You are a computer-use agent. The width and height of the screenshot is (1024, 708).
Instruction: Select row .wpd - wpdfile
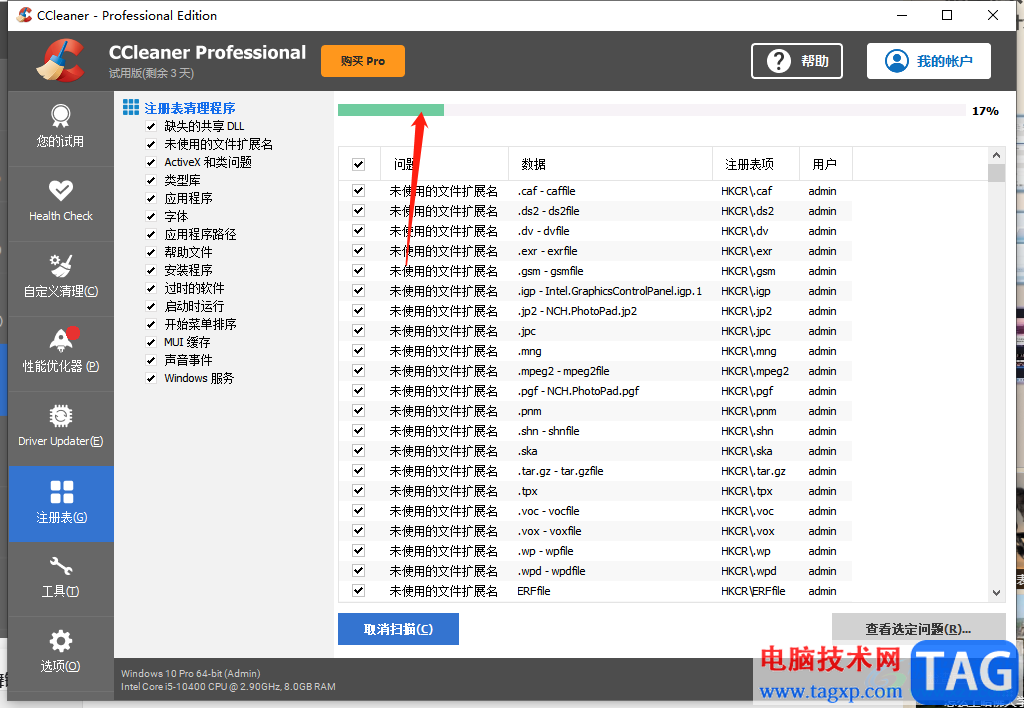[597, 571]
